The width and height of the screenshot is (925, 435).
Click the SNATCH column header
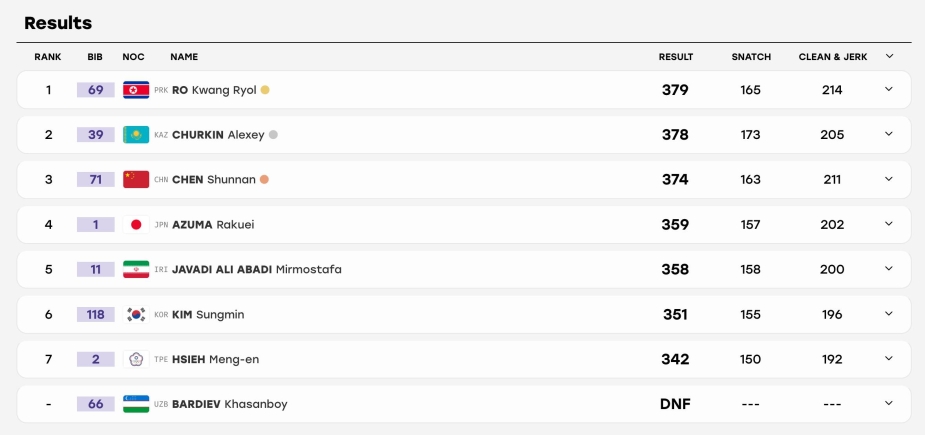(751, 57)
